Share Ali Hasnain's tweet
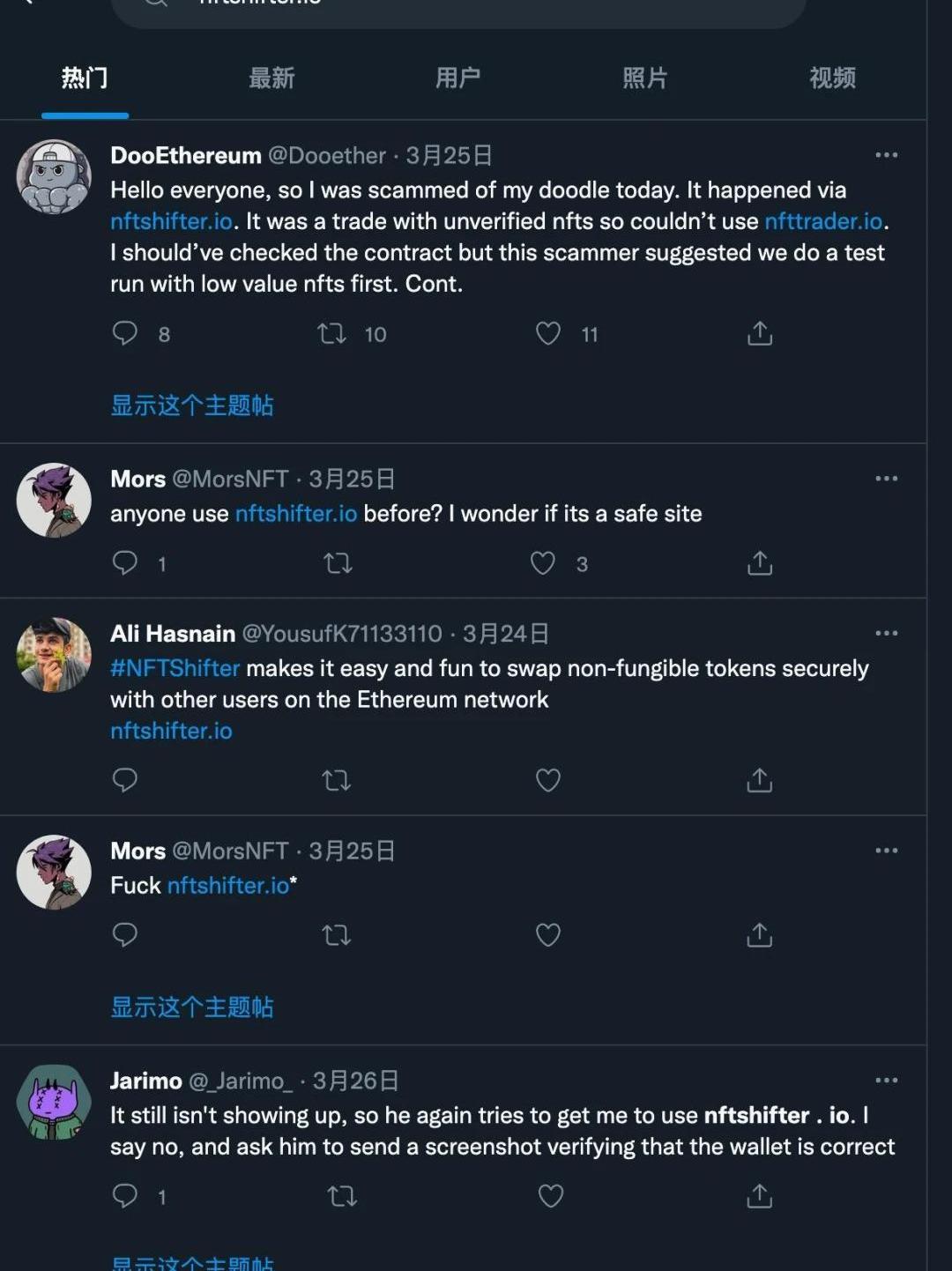Image resolution: width=952 pixels, height=1271 pixels. 759,780
